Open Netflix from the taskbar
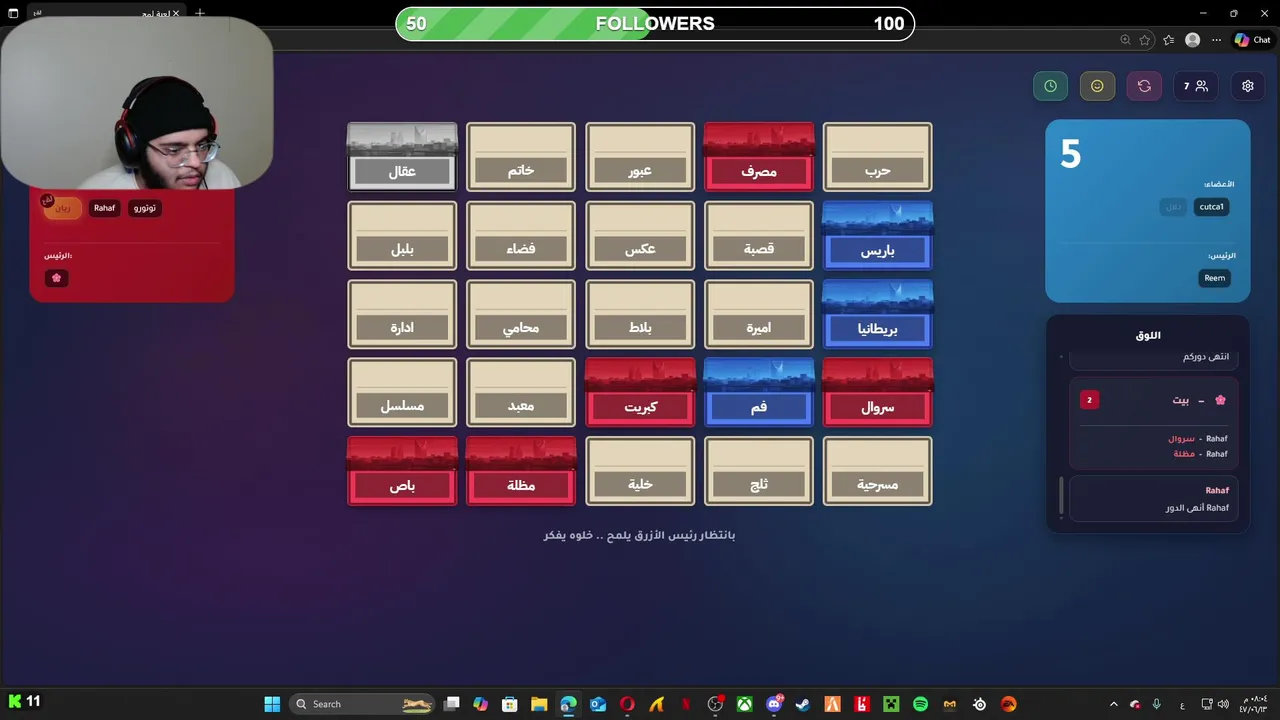1280x720 pixels. (x=686, y=704)
